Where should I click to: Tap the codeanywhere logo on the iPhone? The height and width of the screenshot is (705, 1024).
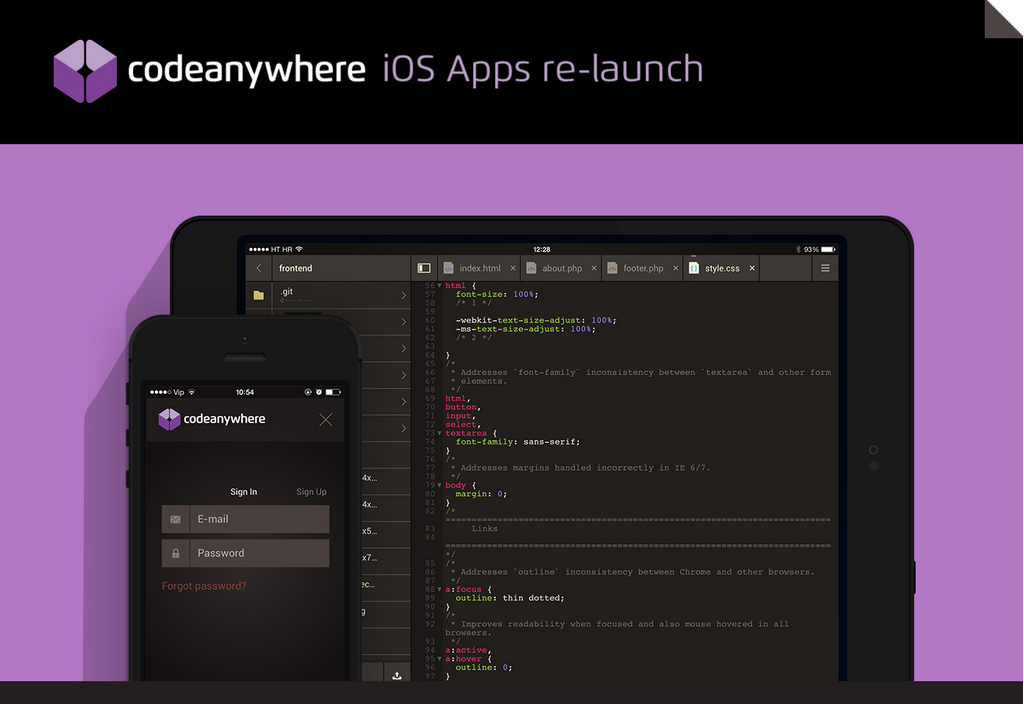click(212, 419)
